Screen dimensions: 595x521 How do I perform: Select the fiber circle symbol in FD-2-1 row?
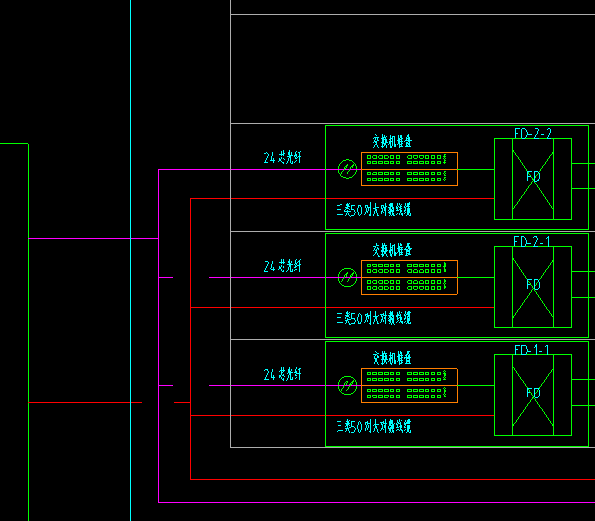click(x=347, y=277)
